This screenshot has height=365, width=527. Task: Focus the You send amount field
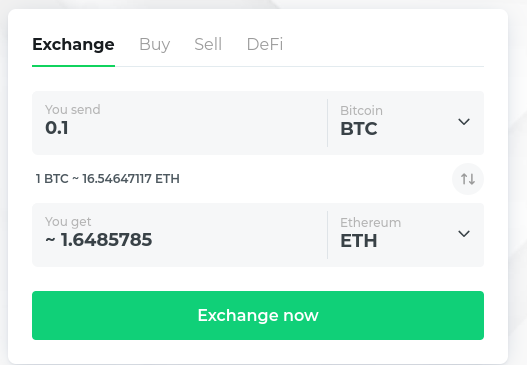point(180,123)
